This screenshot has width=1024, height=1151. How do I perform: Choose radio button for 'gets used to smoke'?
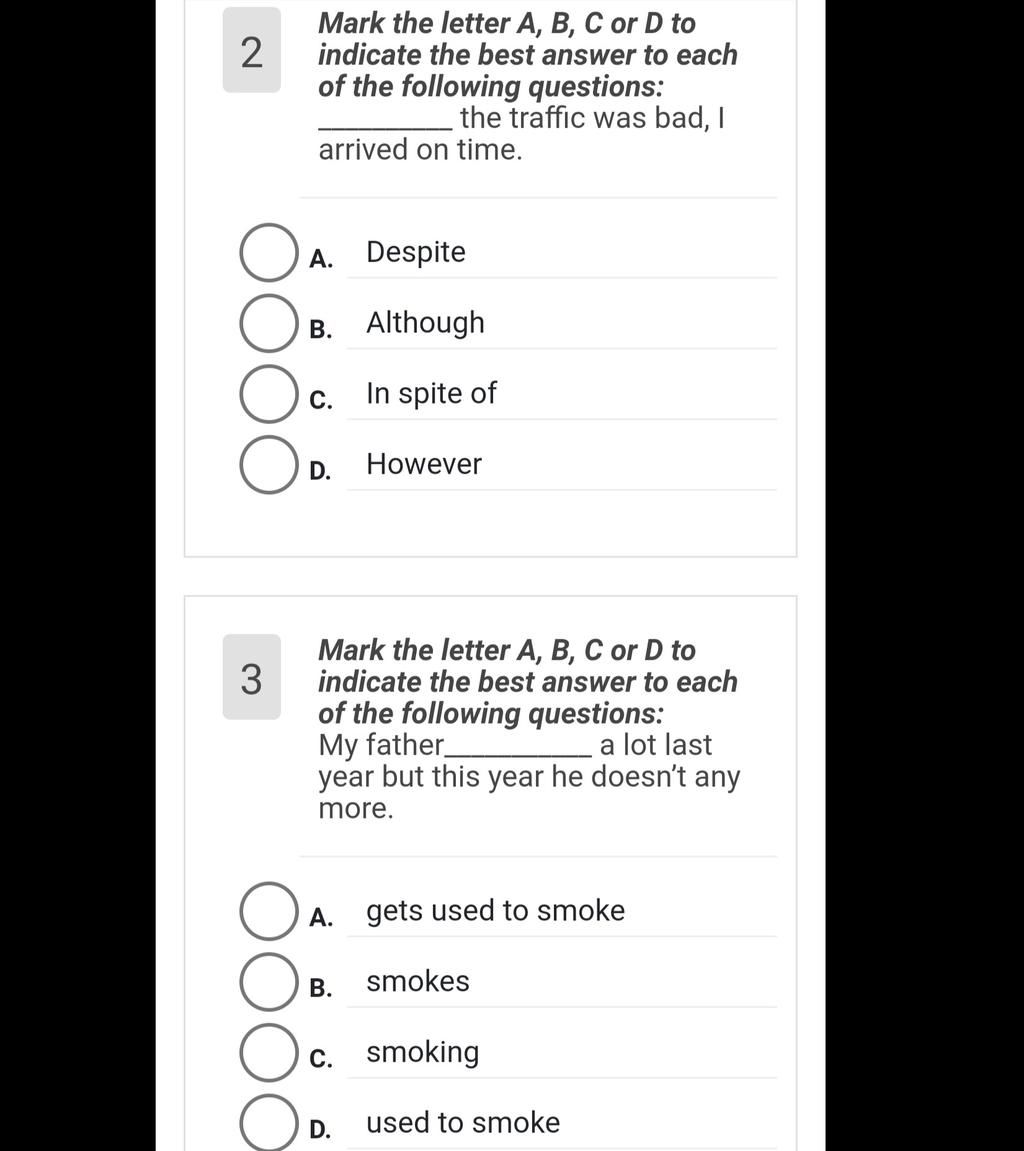[x=269, y=911]
